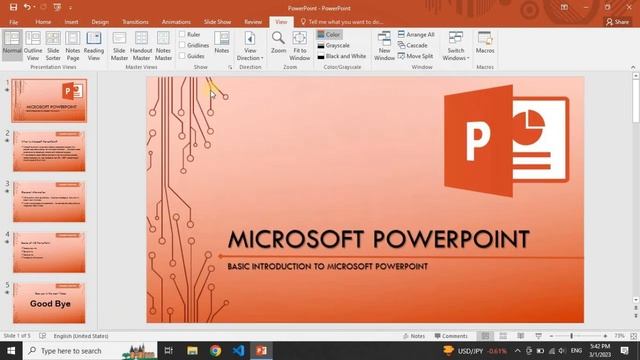Image resolution: width=640 pixels, height=360 pixels.
Task: Click the Share button
Action: pos(617,22)
